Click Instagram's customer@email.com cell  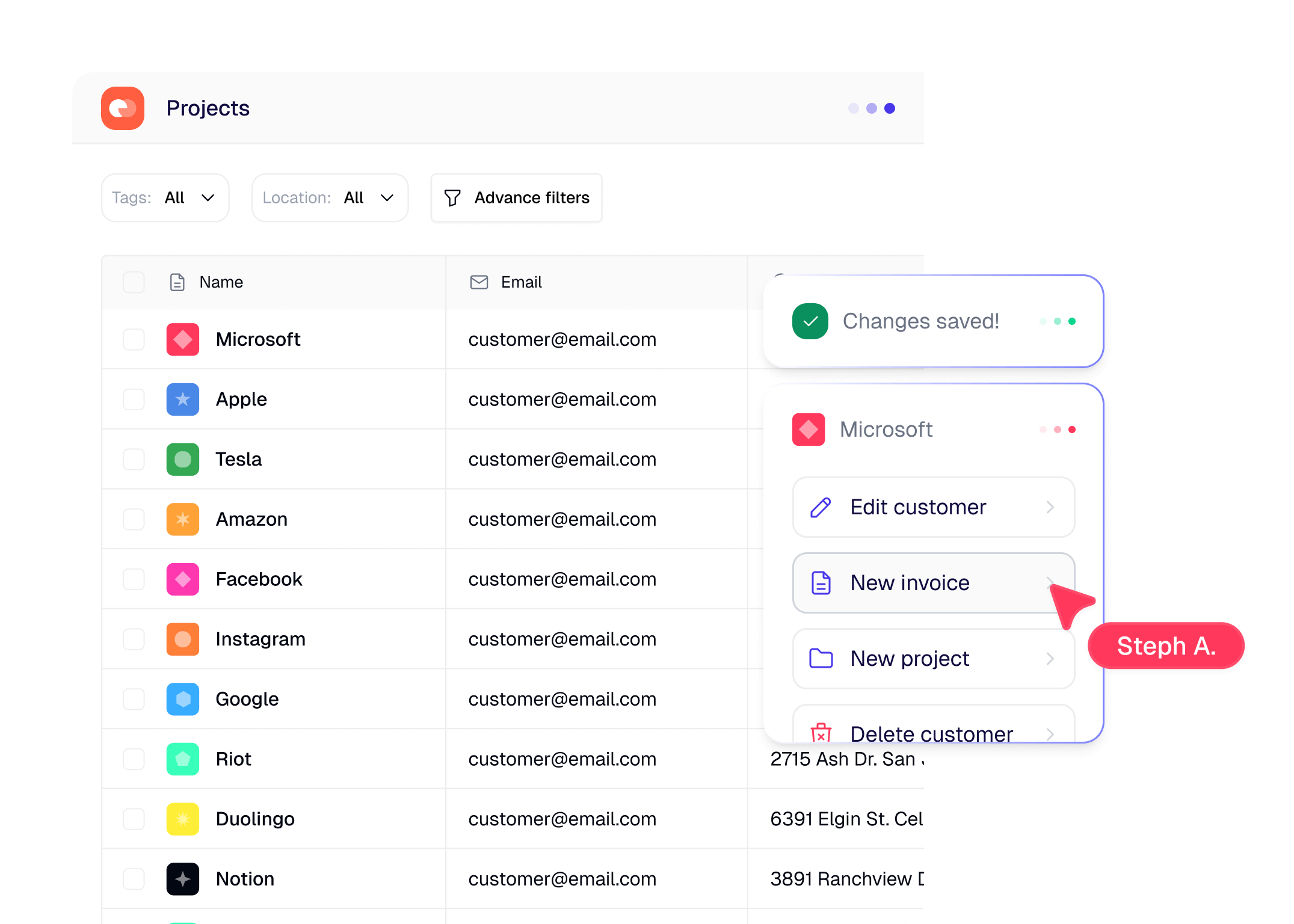[562, 639]
